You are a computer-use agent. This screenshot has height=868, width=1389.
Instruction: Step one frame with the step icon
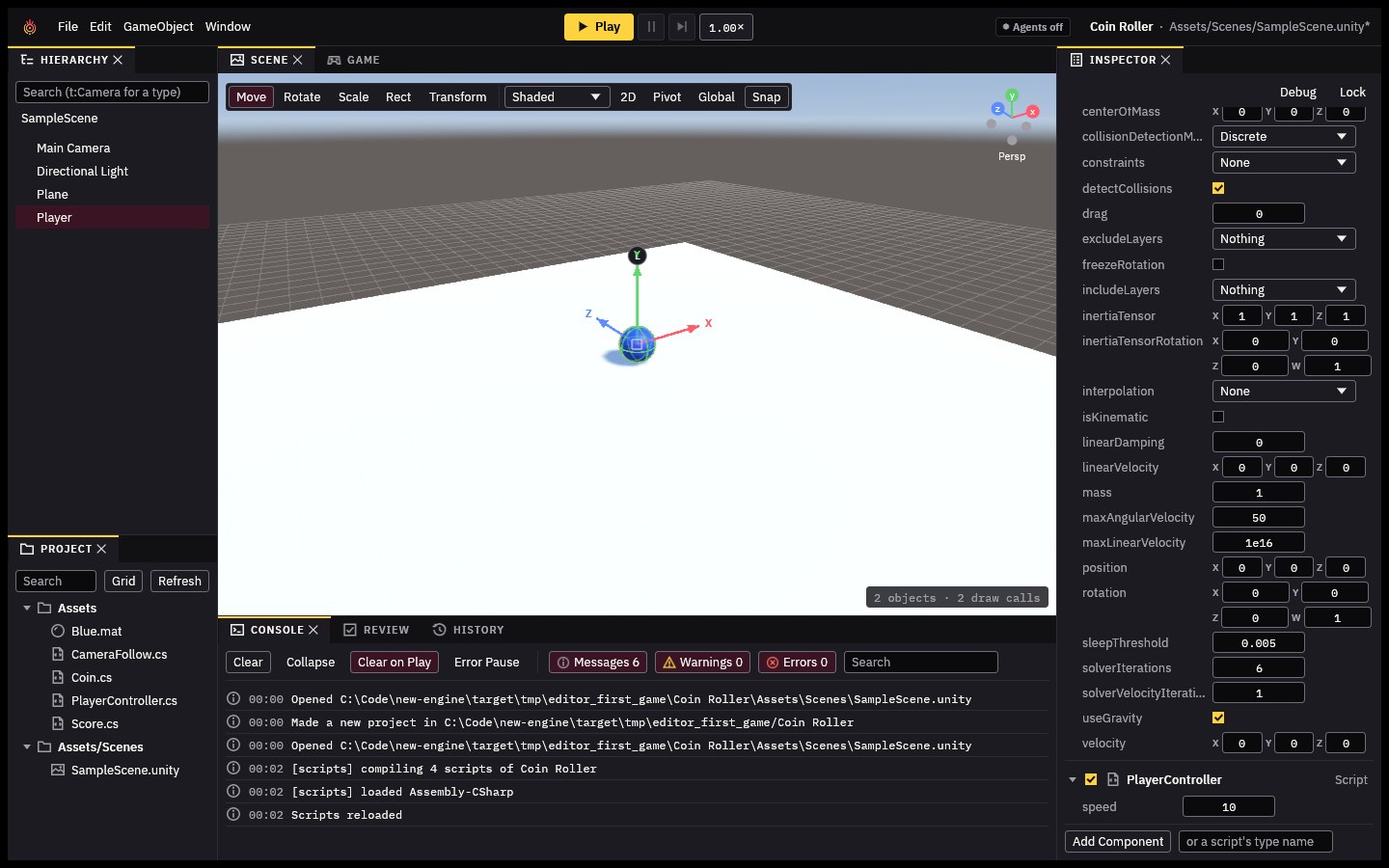682,27
